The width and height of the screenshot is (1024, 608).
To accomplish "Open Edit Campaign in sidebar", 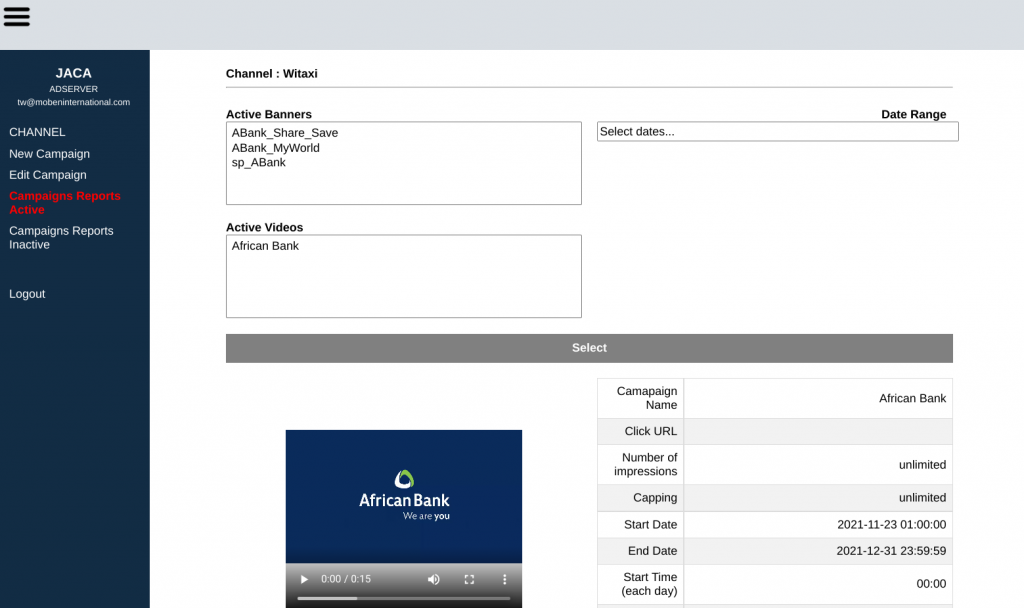I will click(x=47, y=175).
